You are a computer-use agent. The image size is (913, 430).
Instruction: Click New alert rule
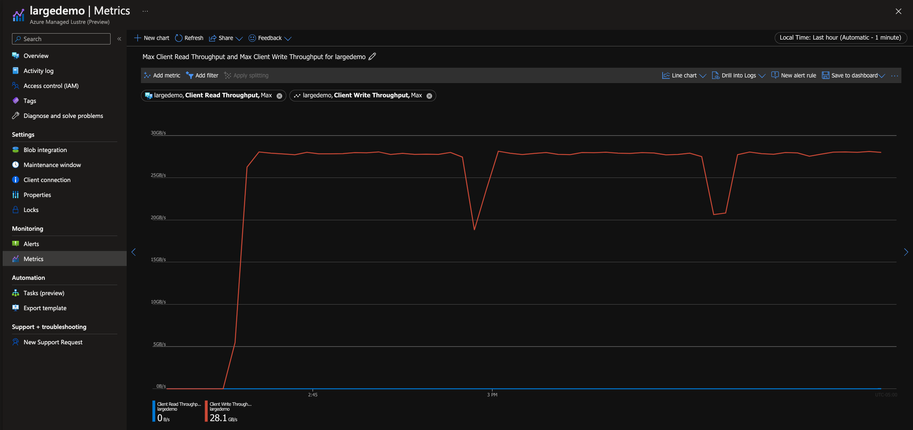click(793, 76)
